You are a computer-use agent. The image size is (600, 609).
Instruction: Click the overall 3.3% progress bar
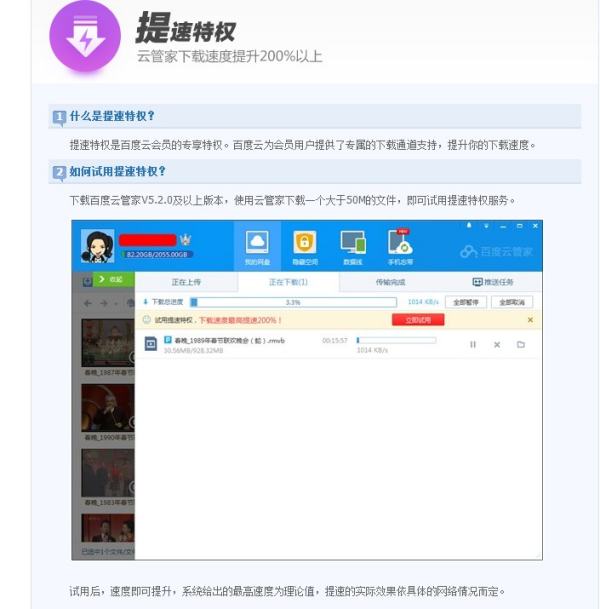tap(293, 302)
